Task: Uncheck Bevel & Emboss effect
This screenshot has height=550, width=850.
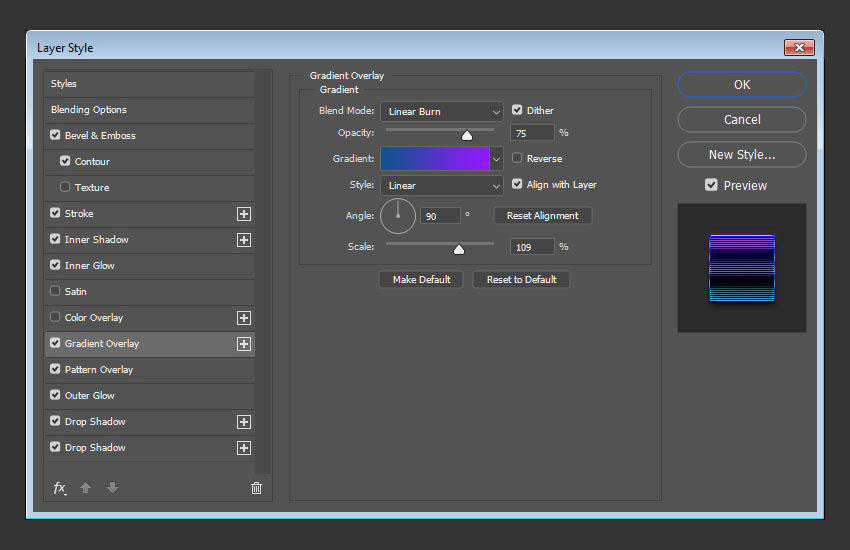Action: pyautogui.click(x=55, y=134)
